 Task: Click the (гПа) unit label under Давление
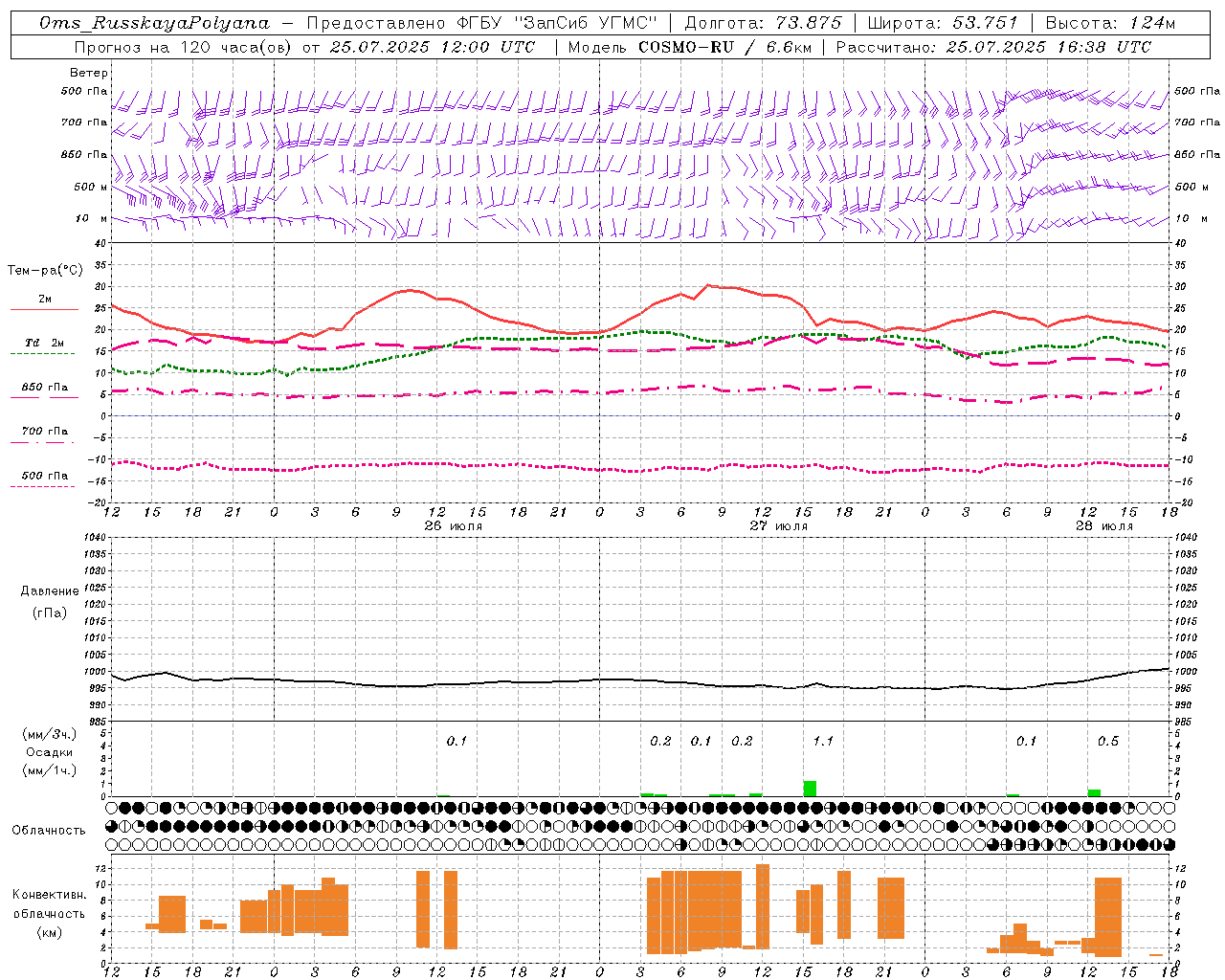point(50,612)
